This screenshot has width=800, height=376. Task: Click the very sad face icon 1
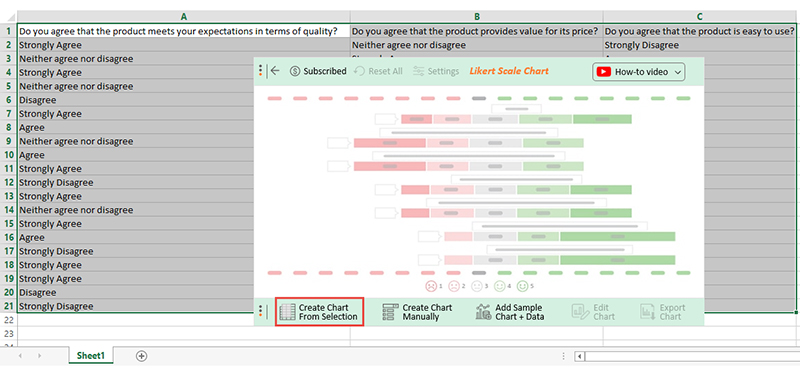pyautogui.click(x=431, y=286)
